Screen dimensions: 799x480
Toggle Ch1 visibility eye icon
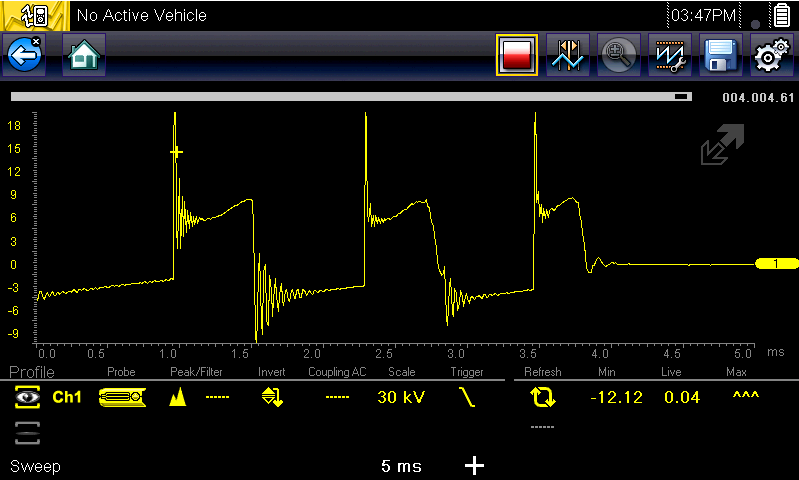pos(27,397)
